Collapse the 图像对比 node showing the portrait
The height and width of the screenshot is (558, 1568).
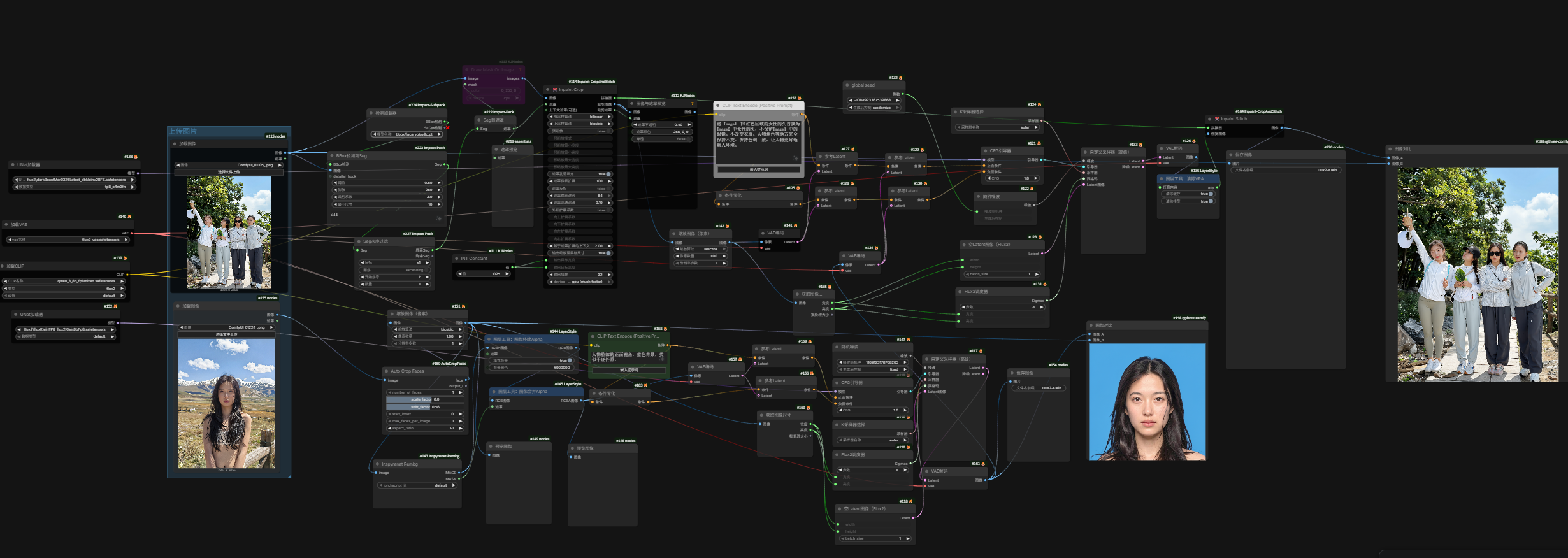click(1091, 325)
